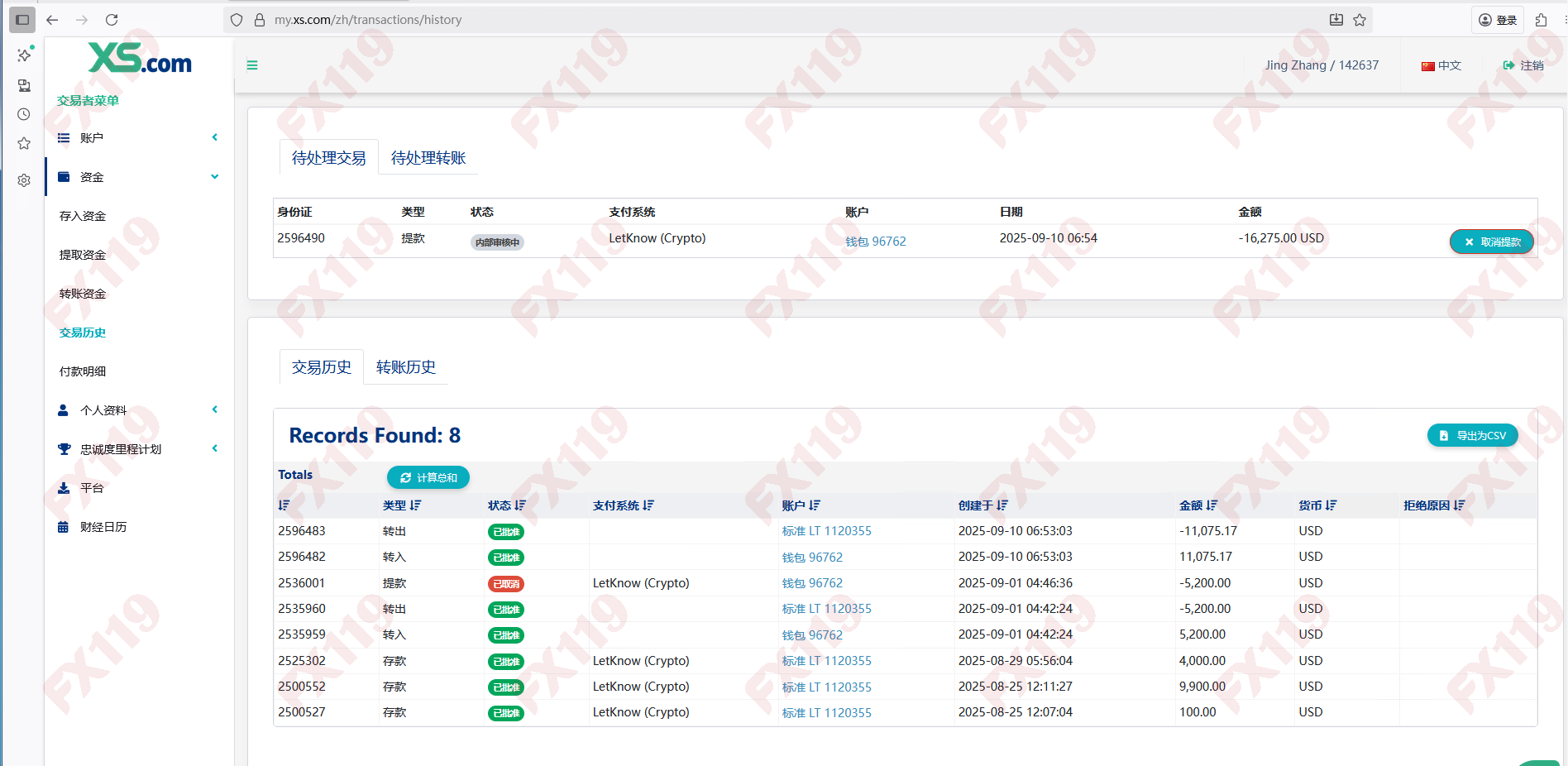This screenshot has height=766, width=1568.
Task: Click the hamburger menu icon in header
Action: pos(252,65)
